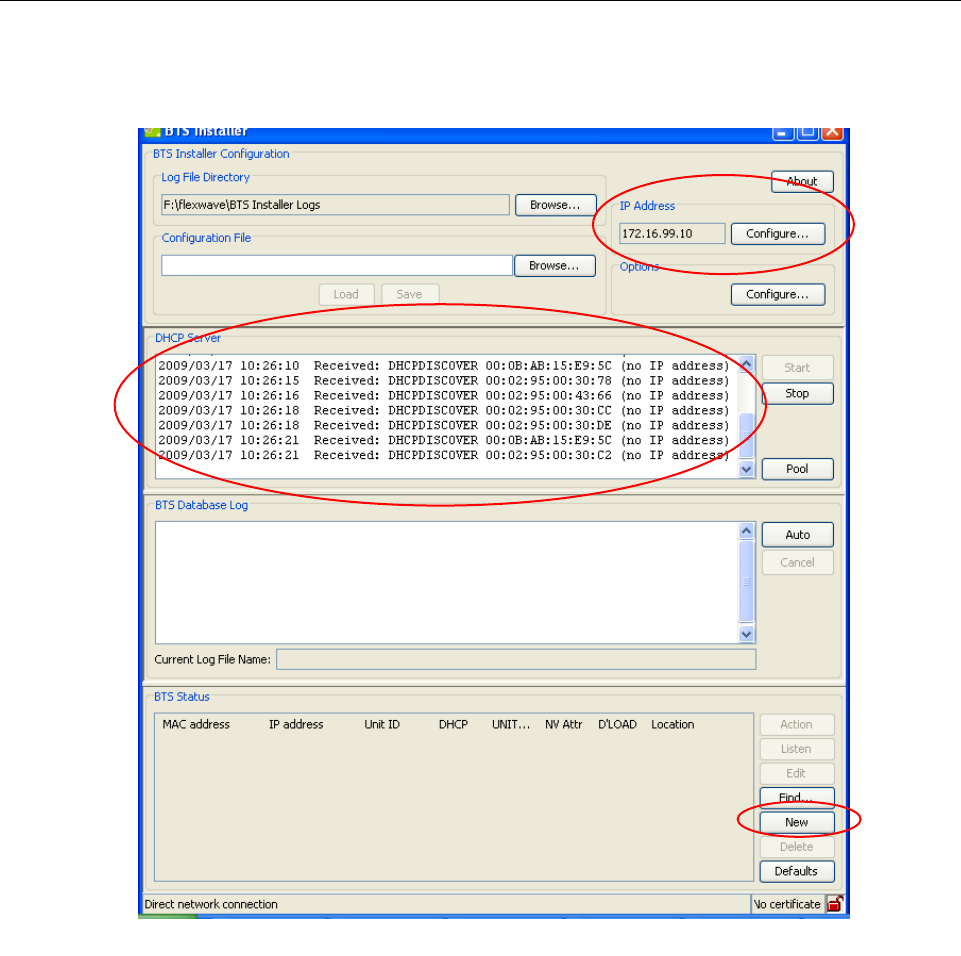Browse for a Configuration File
Viewport: 961px width, 956px height.
click(x=554, y=265)
